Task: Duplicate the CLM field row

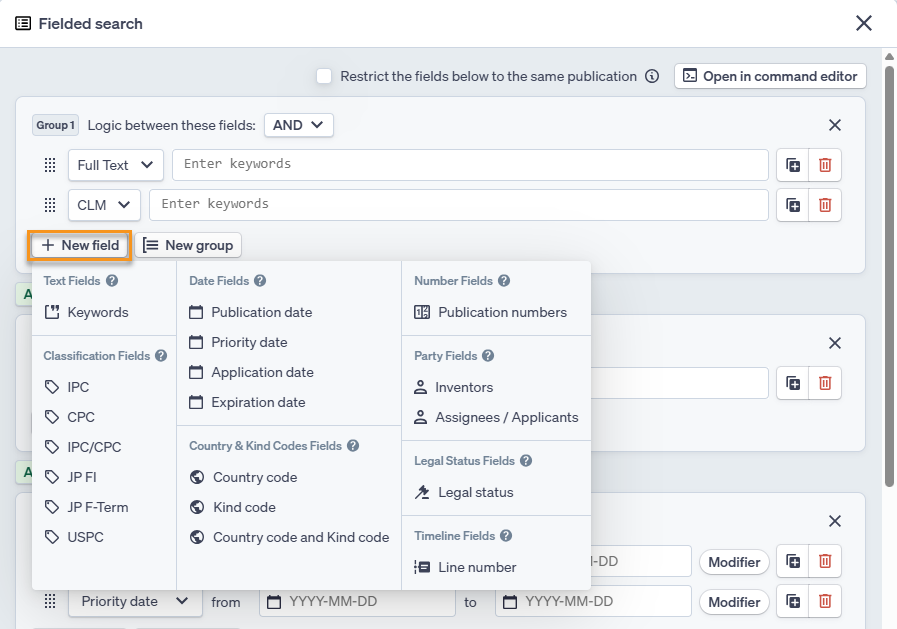Action: tap(793, 205)
